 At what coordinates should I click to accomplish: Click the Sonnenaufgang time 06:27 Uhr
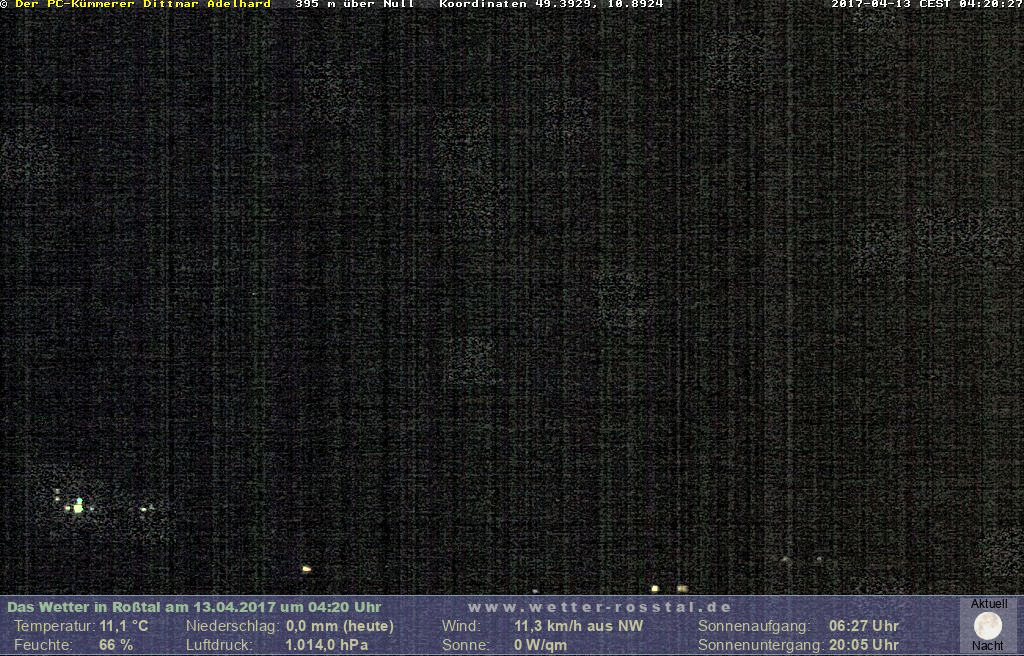pyautogui.click(x=864, y=626)
